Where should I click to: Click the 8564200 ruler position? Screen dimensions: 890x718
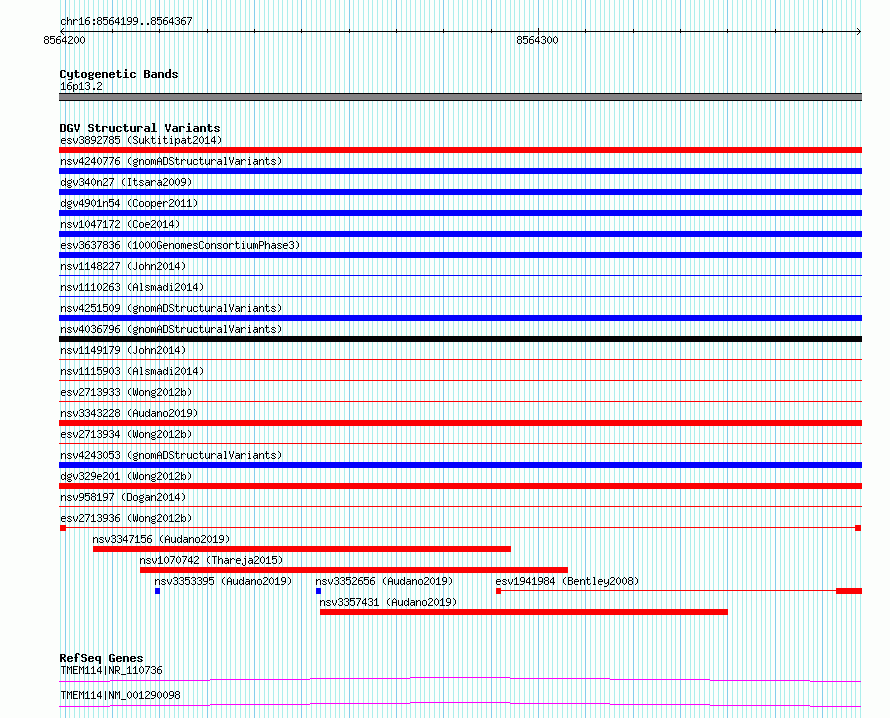64,40
